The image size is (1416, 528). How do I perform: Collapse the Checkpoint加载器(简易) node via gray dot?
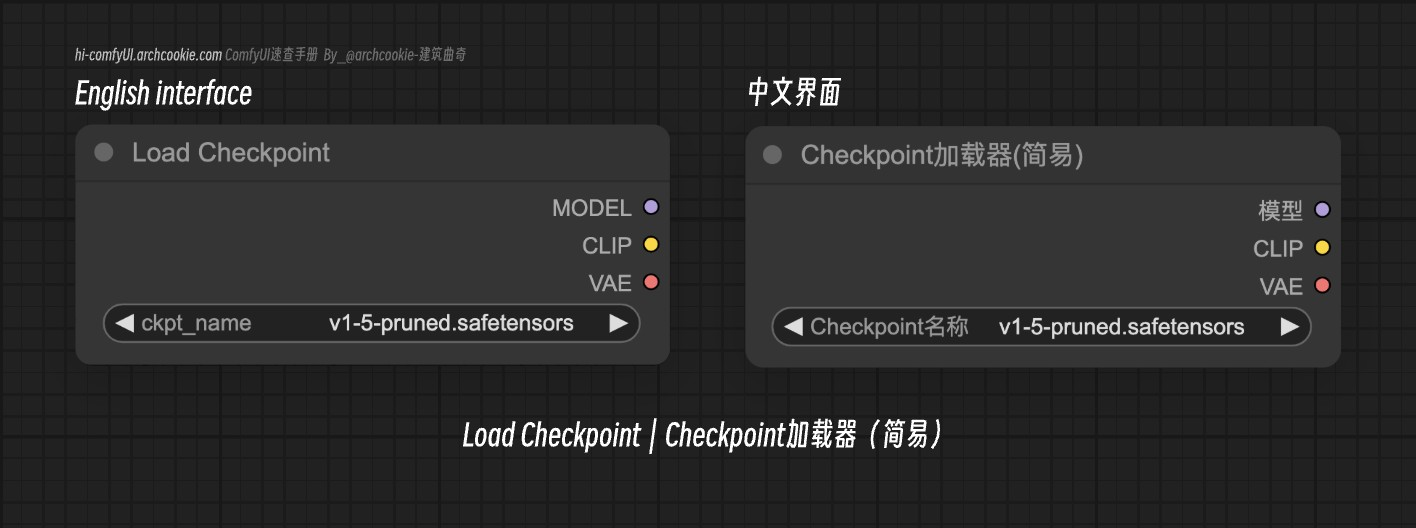[772, 155]
